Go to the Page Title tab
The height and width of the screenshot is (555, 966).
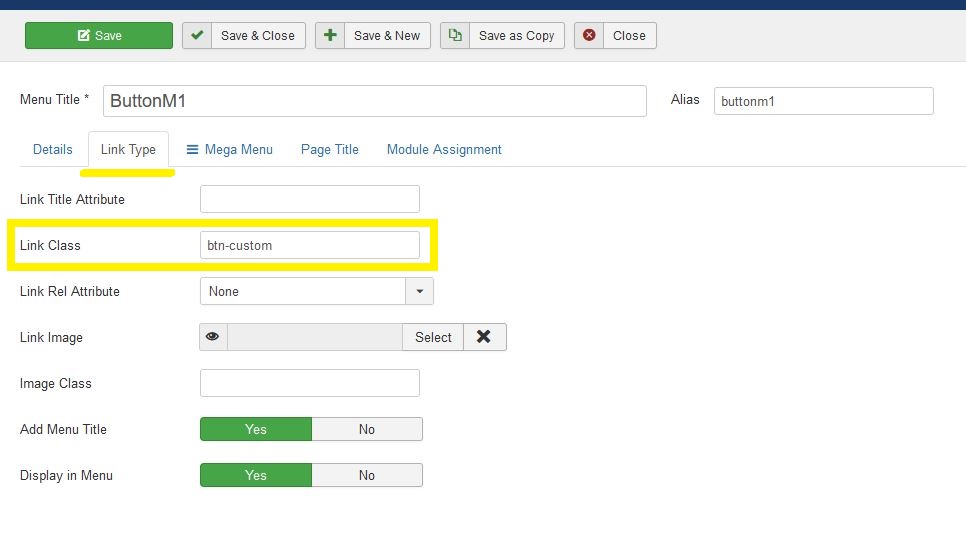(330, 149)
